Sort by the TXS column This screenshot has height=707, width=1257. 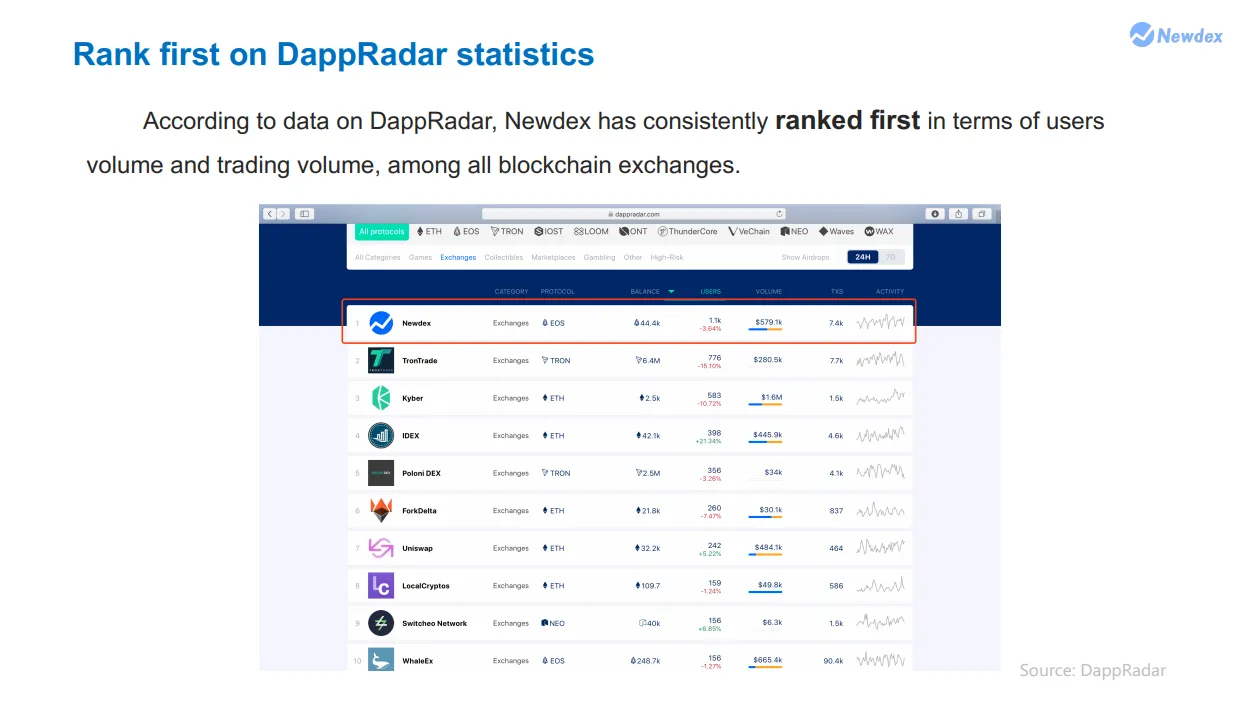pyautogui.click(x=837, y=292)
